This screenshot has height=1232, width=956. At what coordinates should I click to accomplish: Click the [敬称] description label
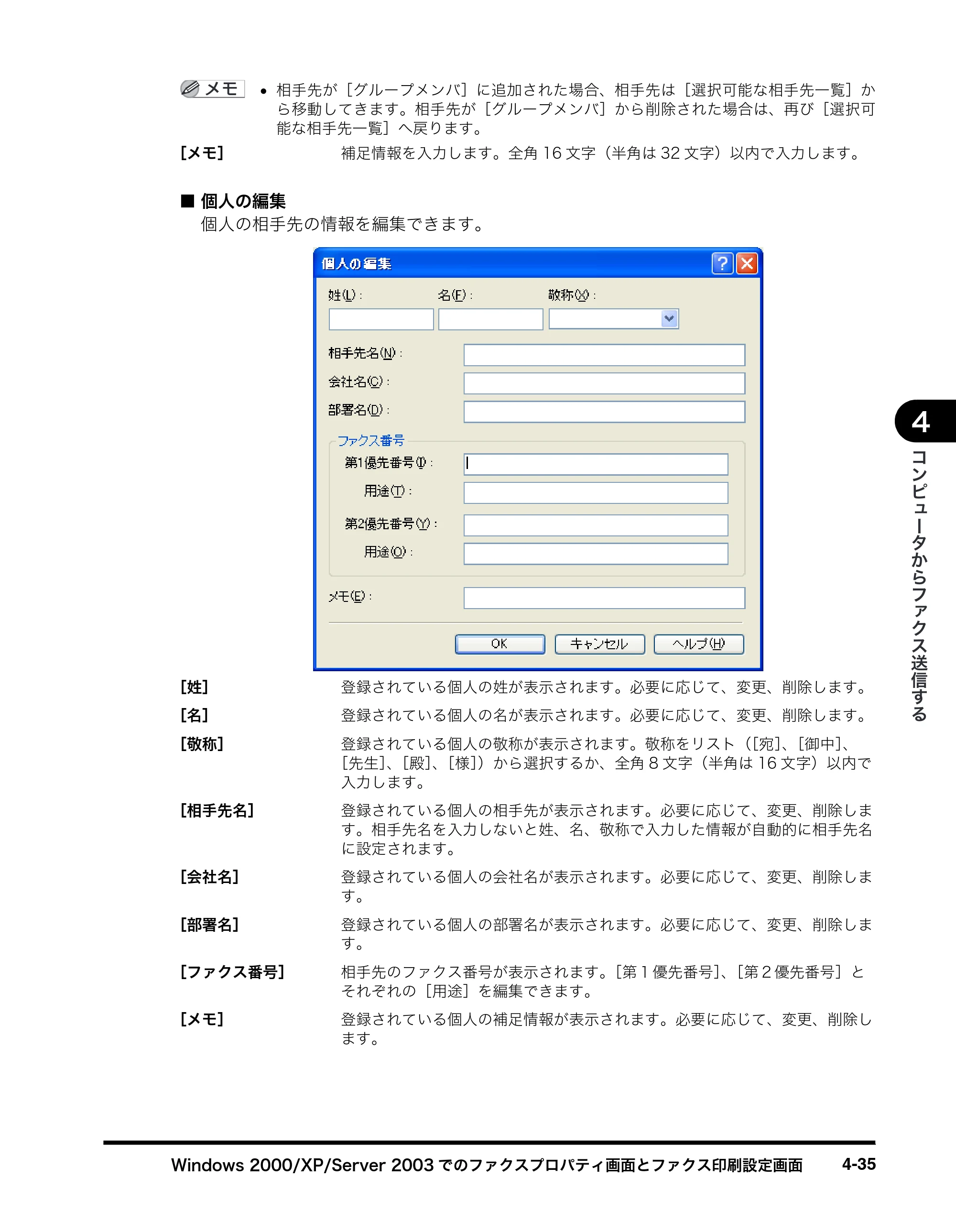pos(202,744)
